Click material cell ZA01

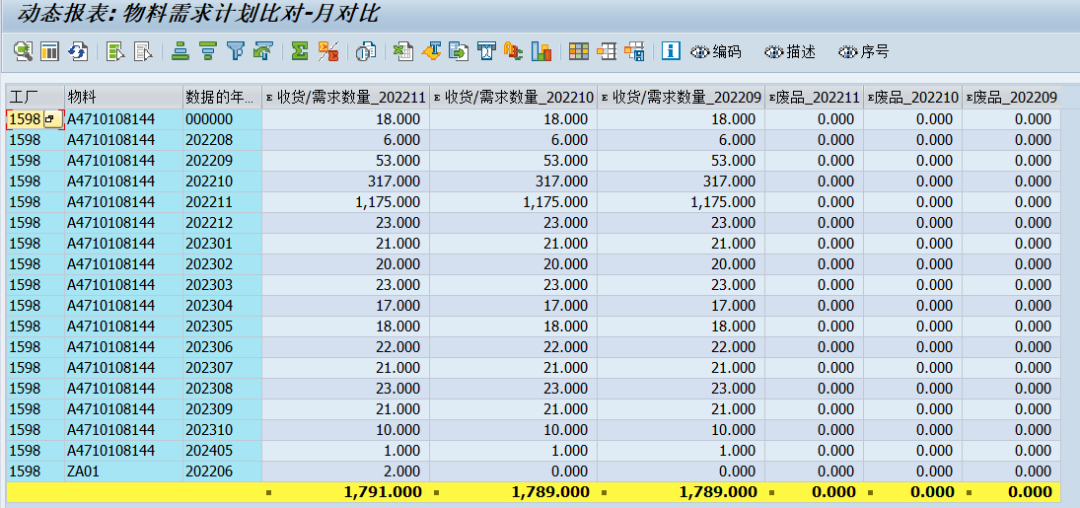[123, 472]
